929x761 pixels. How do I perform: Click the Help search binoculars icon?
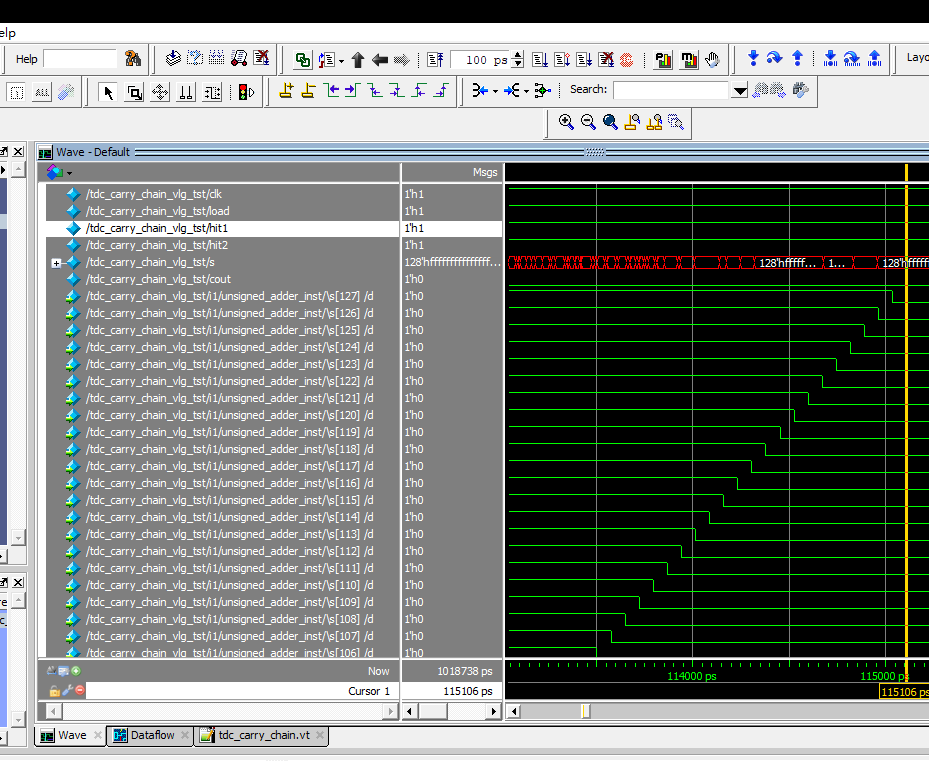133,59
